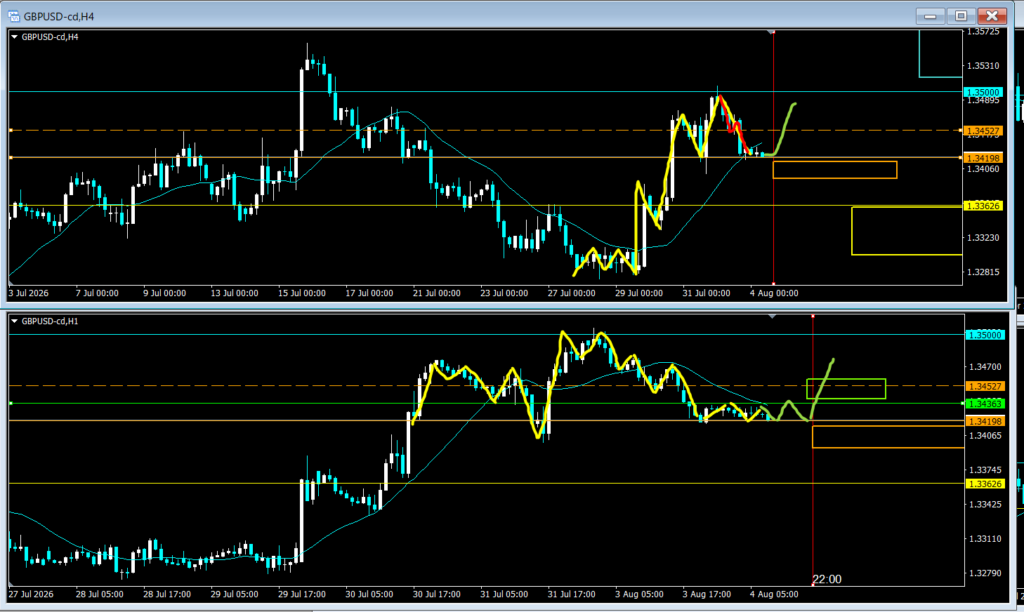Open the triangle menu beside GBPUSD-cd,H1 label
The image size is (1024, 612).
pyautogui.click(x=14, y=321)
